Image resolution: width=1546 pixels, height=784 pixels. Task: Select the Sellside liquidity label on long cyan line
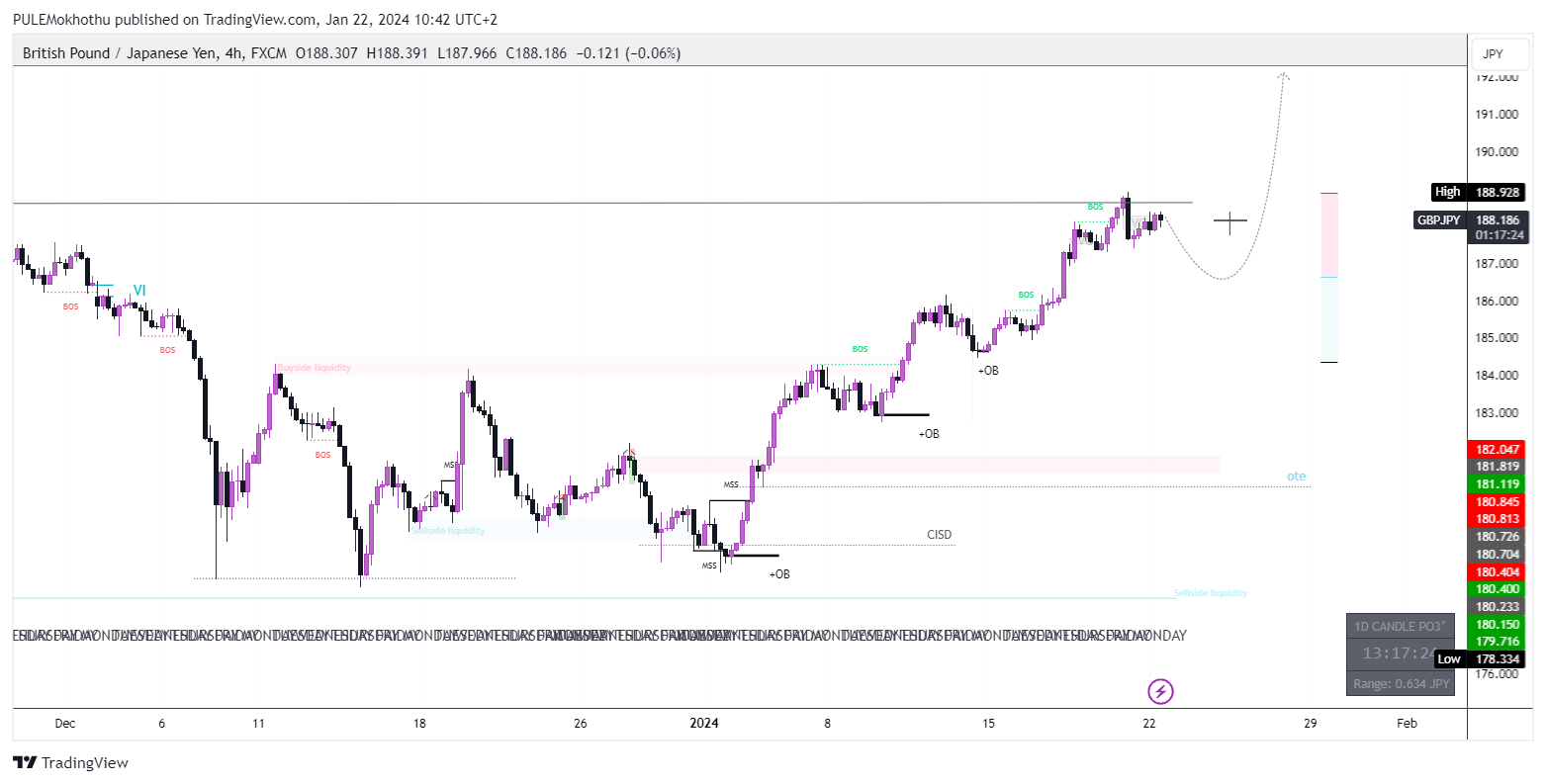pyautogui.click(x=1211, y=593)
